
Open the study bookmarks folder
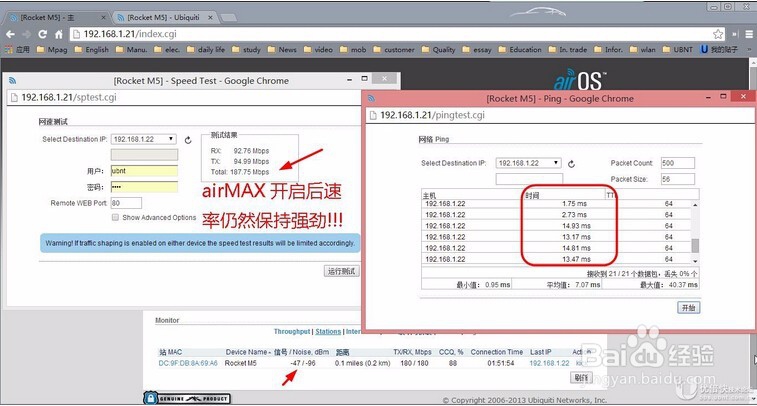pos(246,49)
